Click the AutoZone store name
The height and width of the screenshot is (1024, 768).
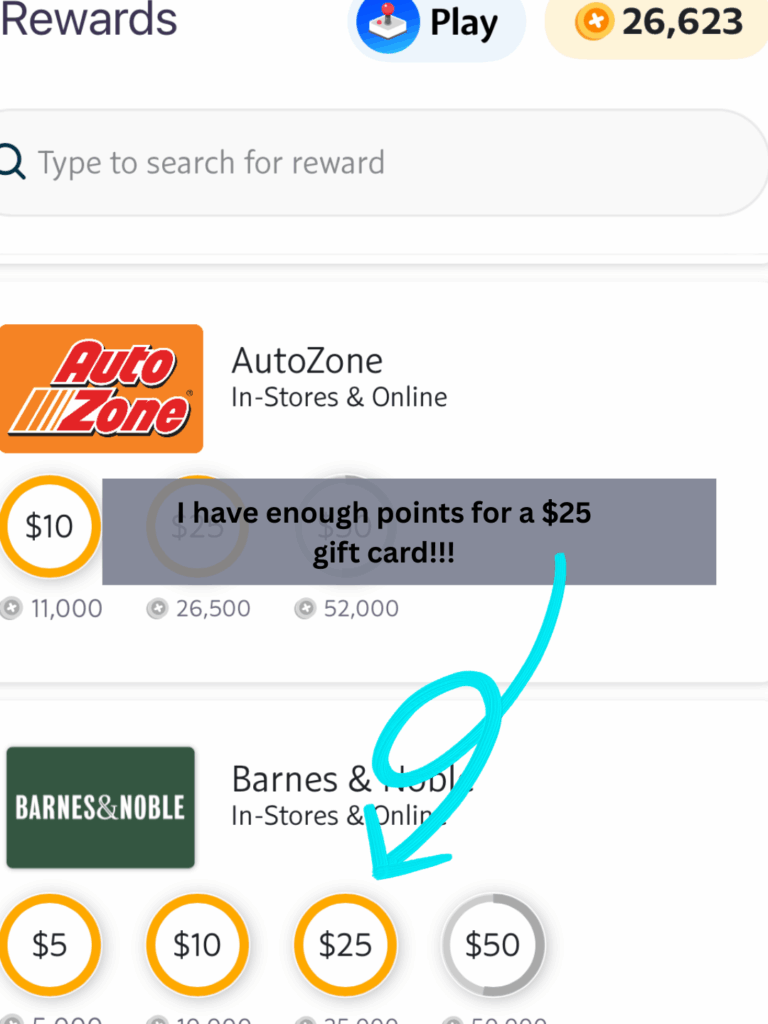(307, 361)
